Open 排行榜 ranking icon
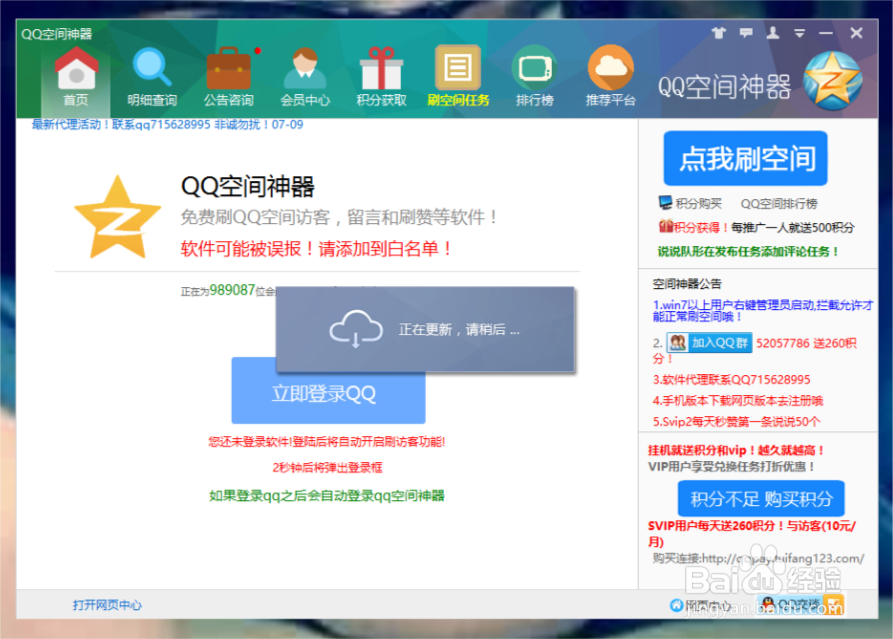This screenshot has height=639, width=893. click(534, 77)
